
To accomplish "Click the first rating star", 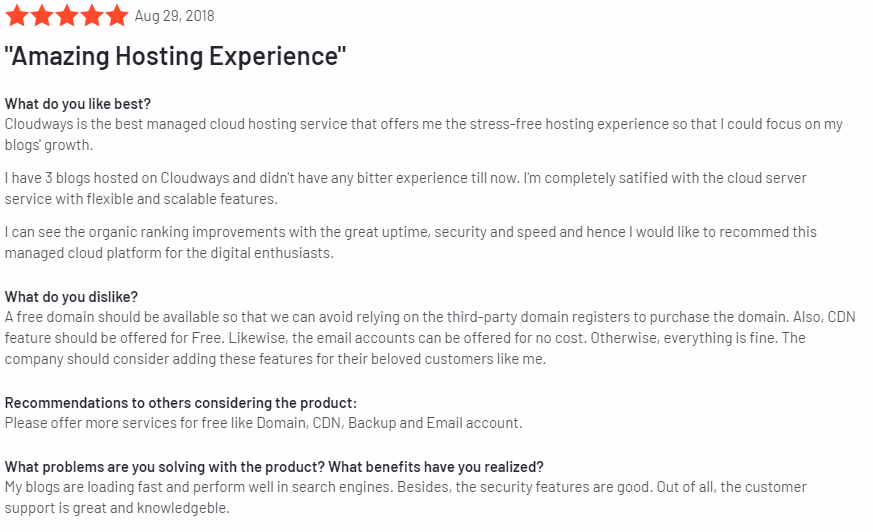I will [x=17, y=16].
